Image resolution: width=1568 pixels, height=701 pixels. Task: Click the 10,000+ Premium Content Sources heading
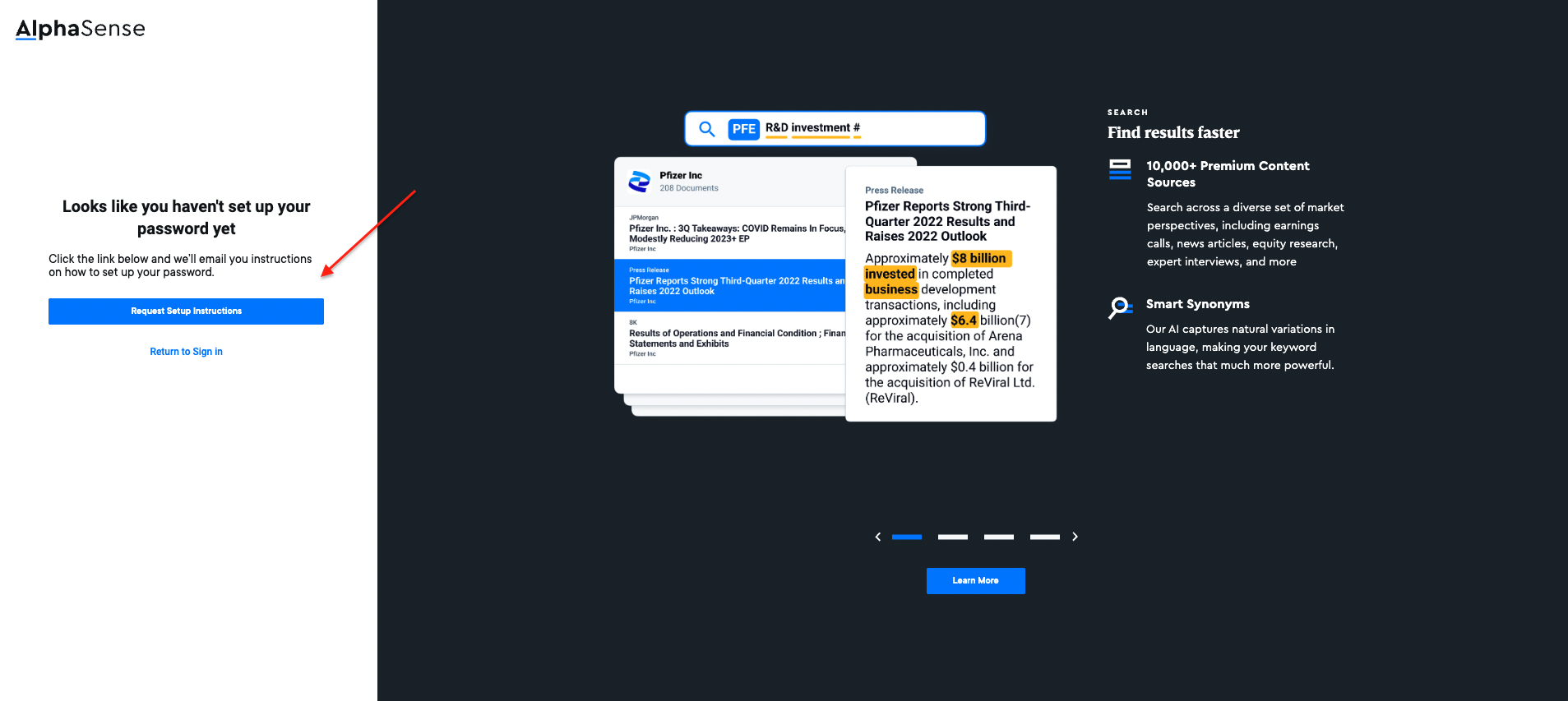(x=1228, y=174)
